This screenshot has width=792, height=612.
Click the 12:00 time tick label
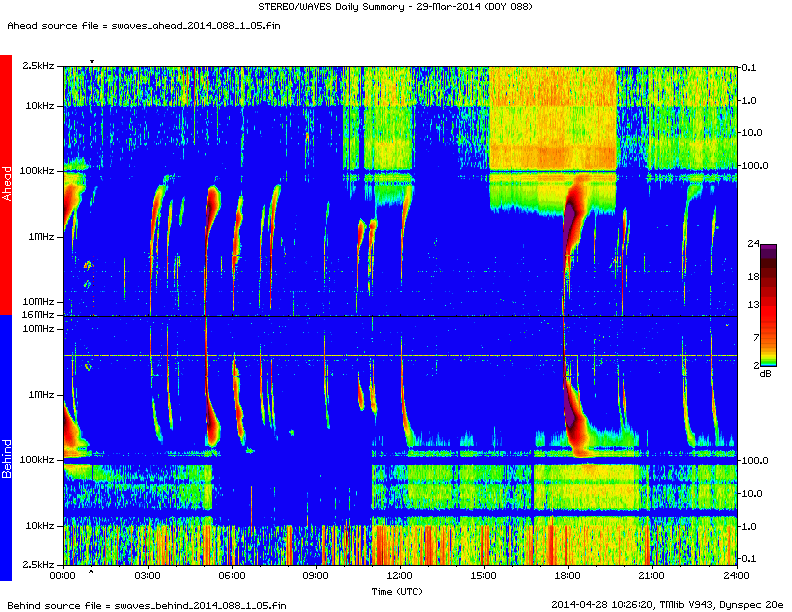(x=400, y=576)
